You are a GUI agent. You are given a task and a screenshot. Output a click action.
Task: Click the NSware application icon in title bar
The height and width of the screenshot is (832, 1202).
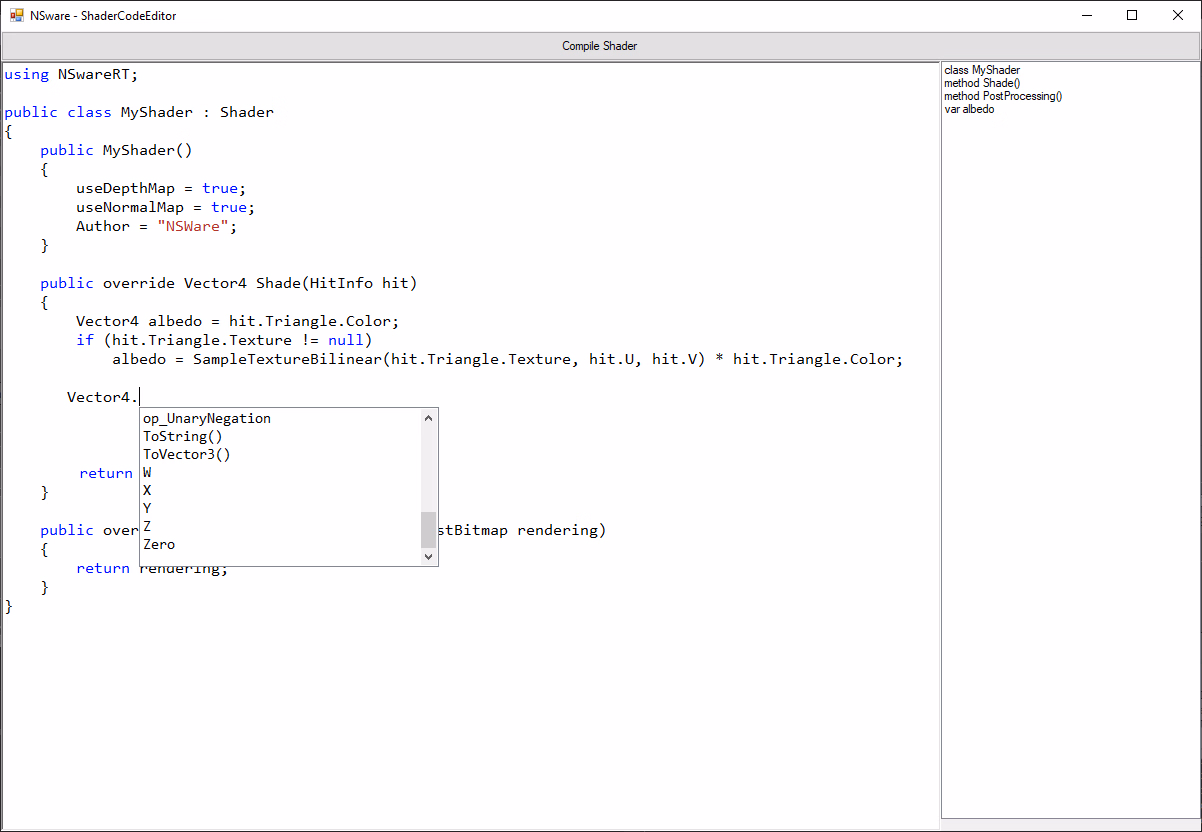[x=17, y=15]
